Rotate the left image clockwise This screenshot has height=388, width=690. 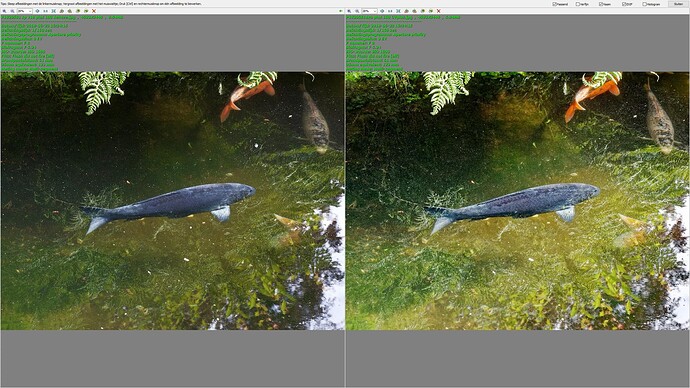70,11
